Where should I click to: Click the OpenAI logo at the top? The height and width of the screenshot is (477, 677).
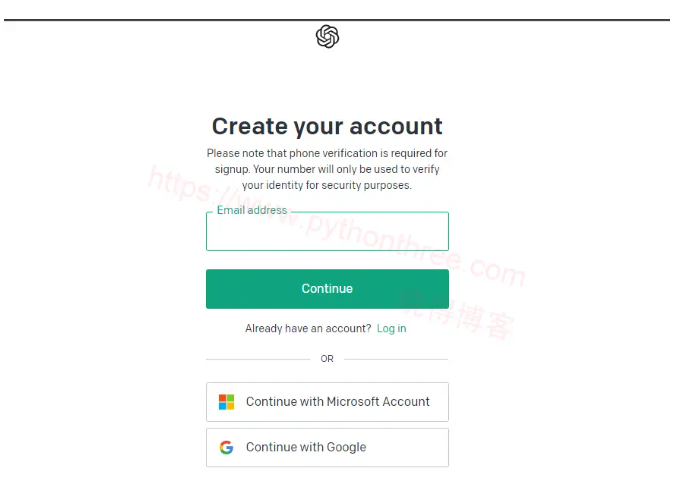[327, 37]
